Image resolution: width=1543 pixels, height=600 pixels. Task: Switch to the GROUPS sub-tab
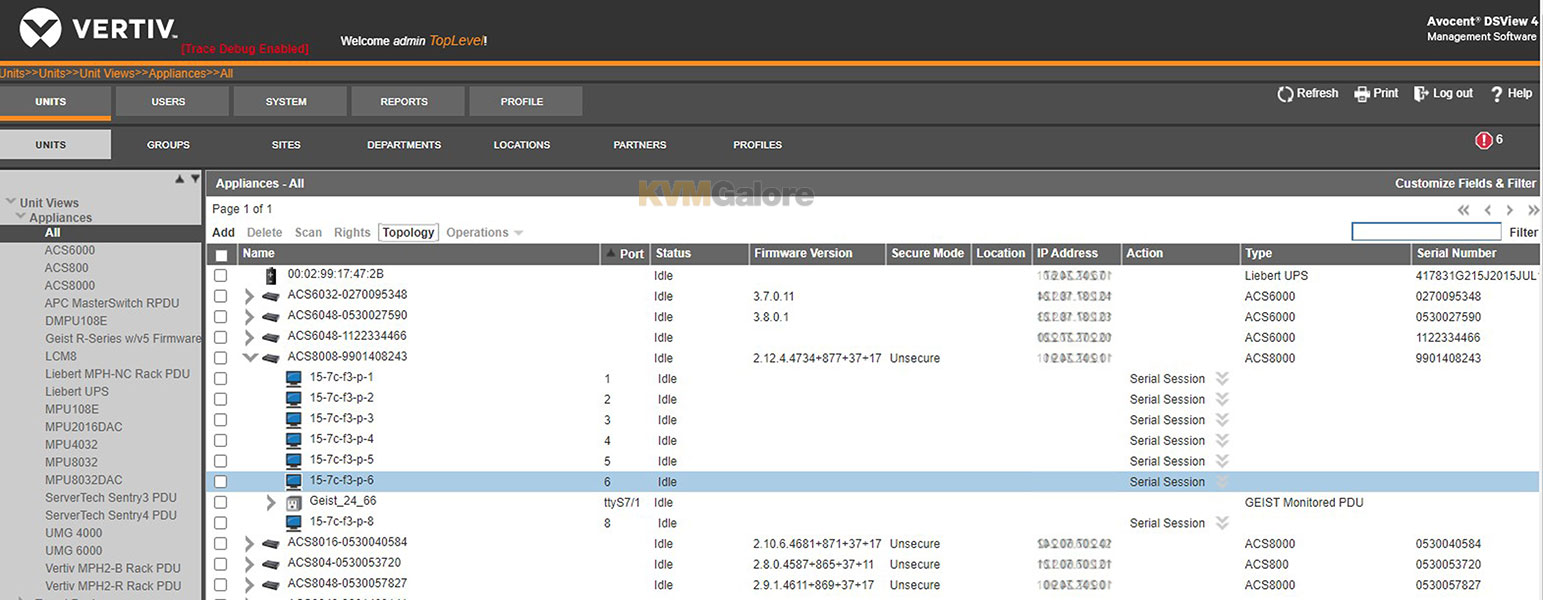click(168, 145)
